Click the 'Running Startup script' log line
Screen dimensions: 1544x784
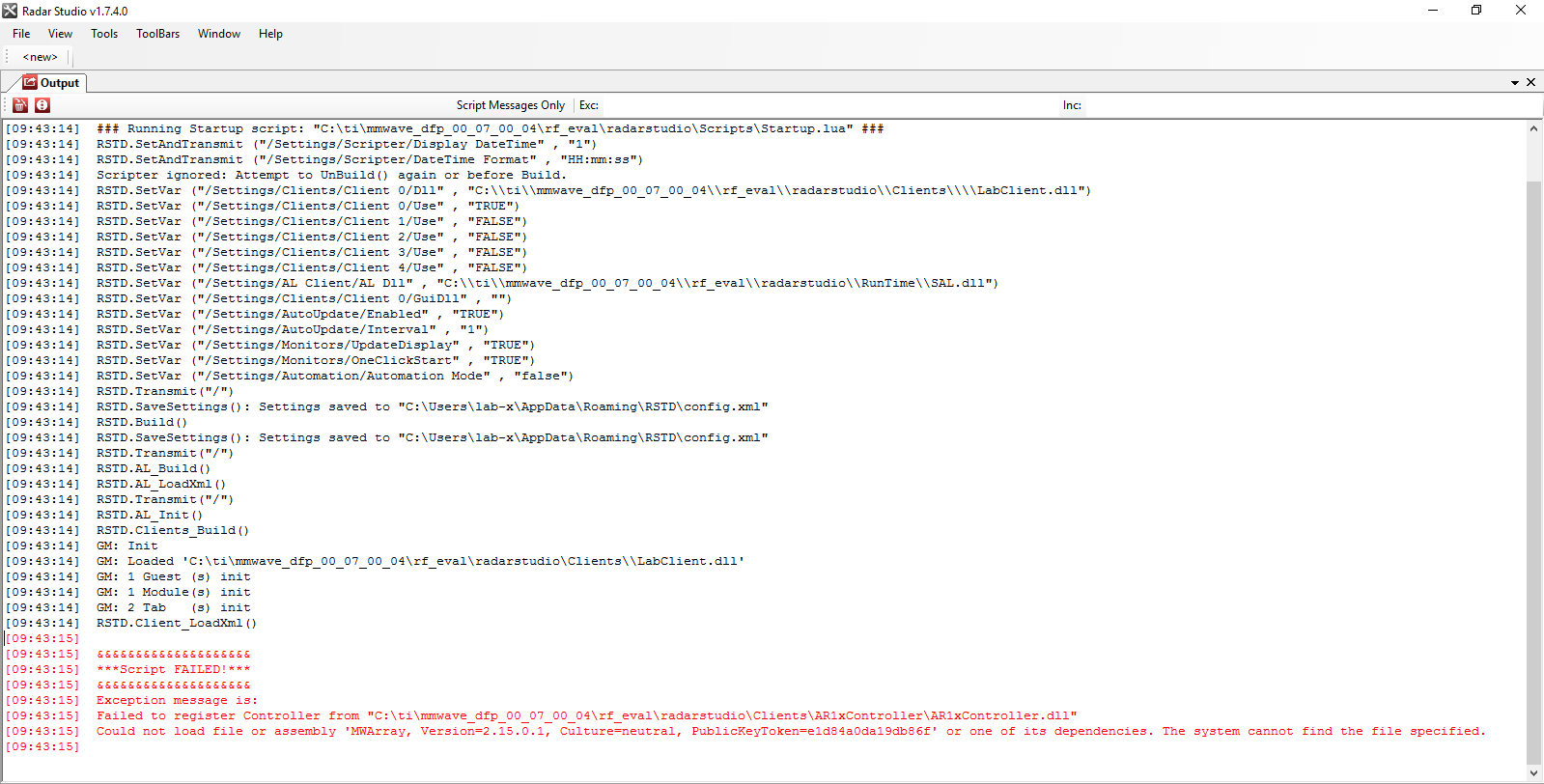[490, 128]
